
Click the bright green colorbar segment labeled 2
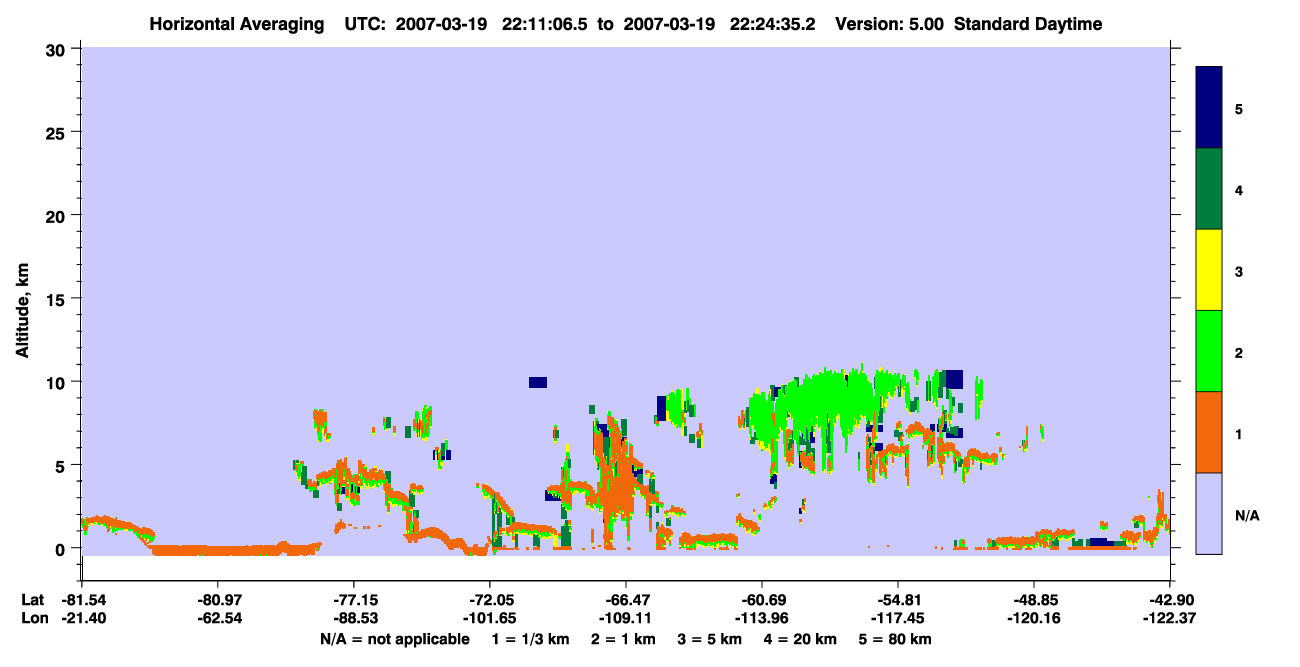point(1209,351)
